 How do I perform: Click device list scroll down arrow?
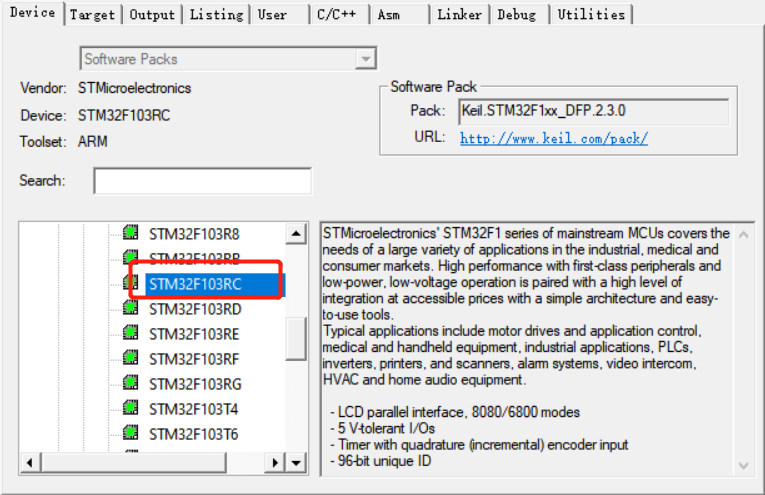(296, 462)
